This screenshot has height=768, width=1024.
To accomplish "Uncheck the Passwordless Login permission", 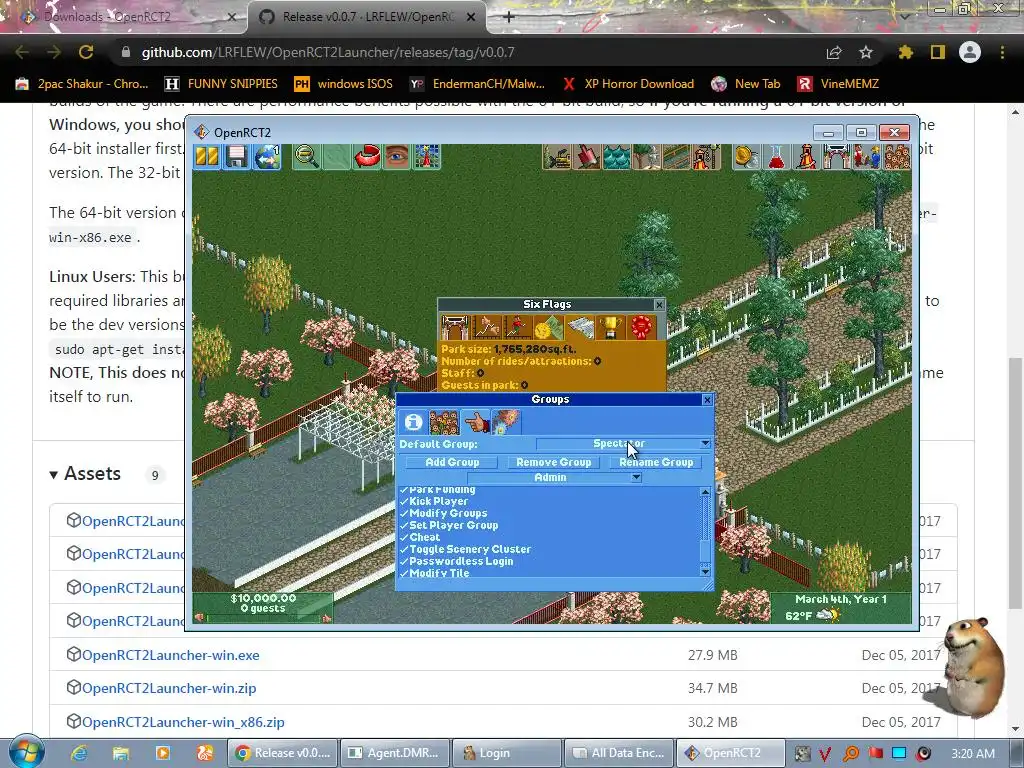I will tap(456, 562).
